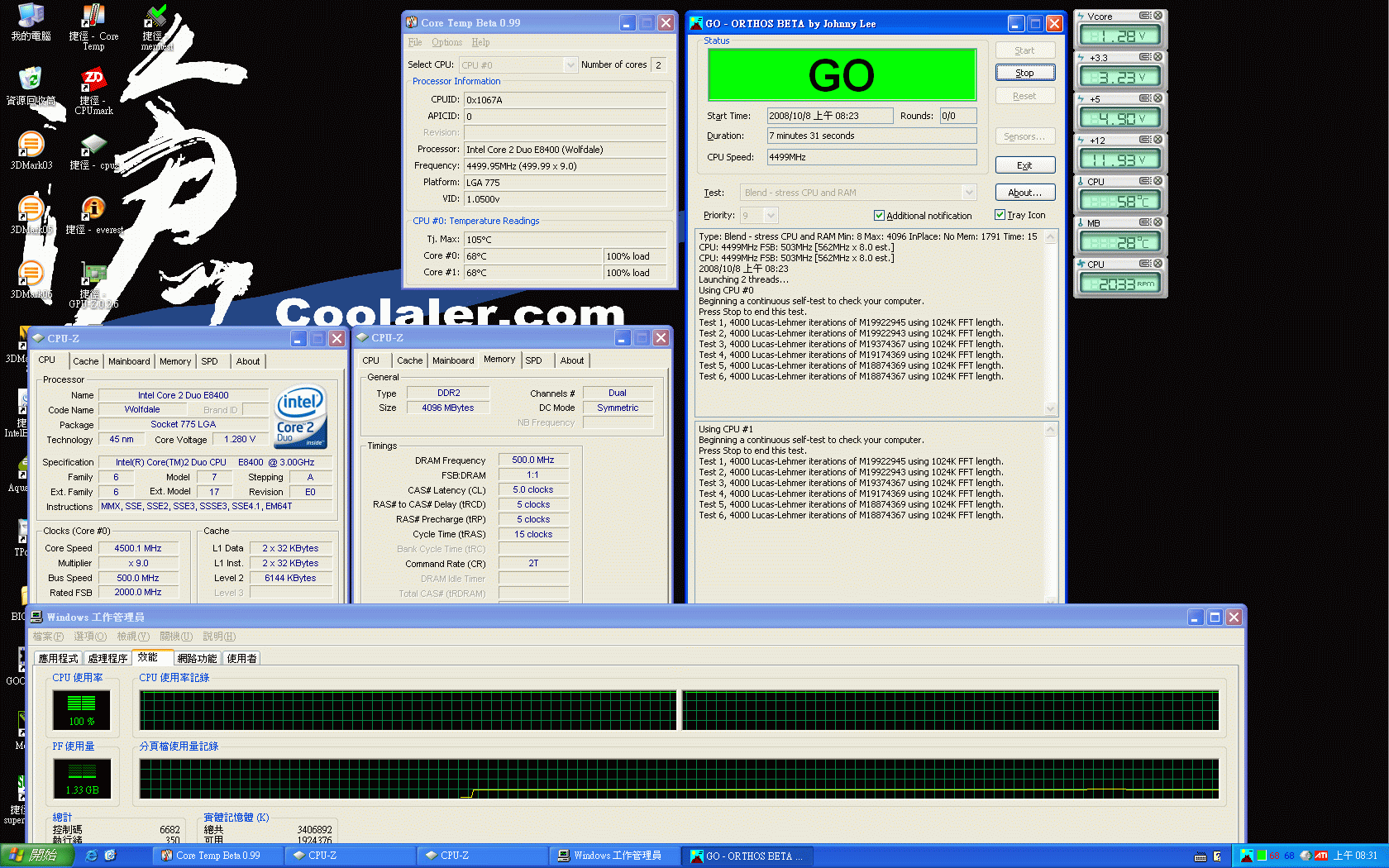Select the memtest shortcut icon

tap(155, 27)
